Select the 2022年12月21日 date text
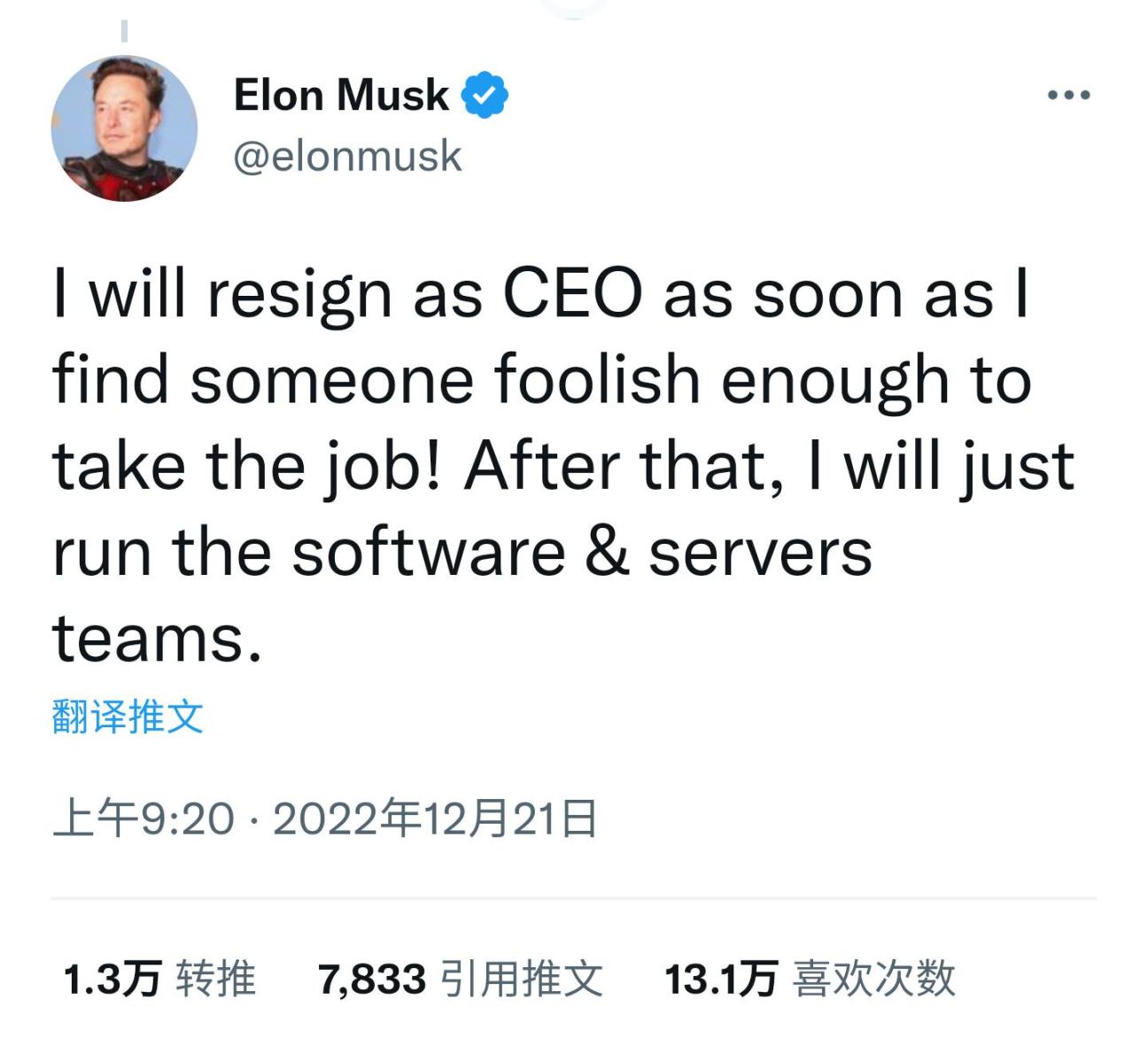The height and width of the screenshot is (1039, 1148). (x=435, y=818)
